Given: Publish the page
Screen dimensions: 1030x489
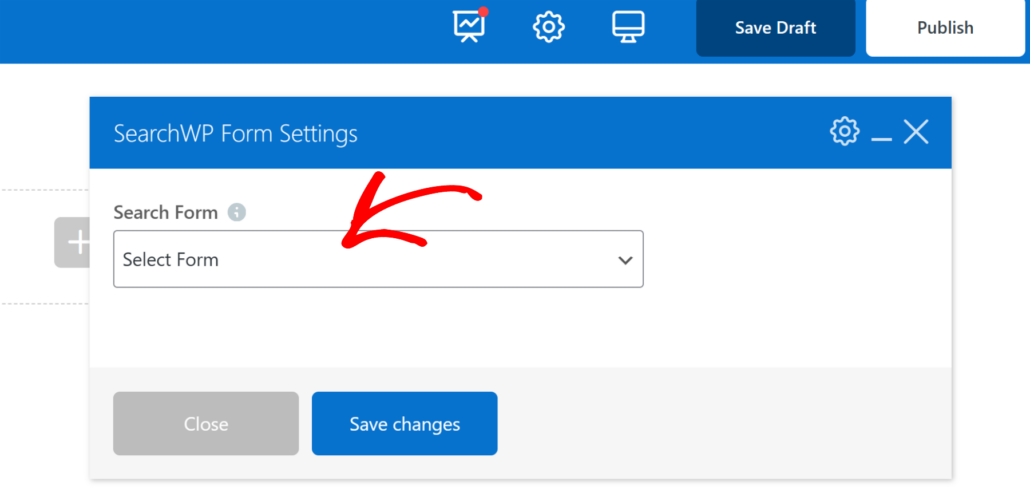Looking at the screenshot, I should coord(945,28).
